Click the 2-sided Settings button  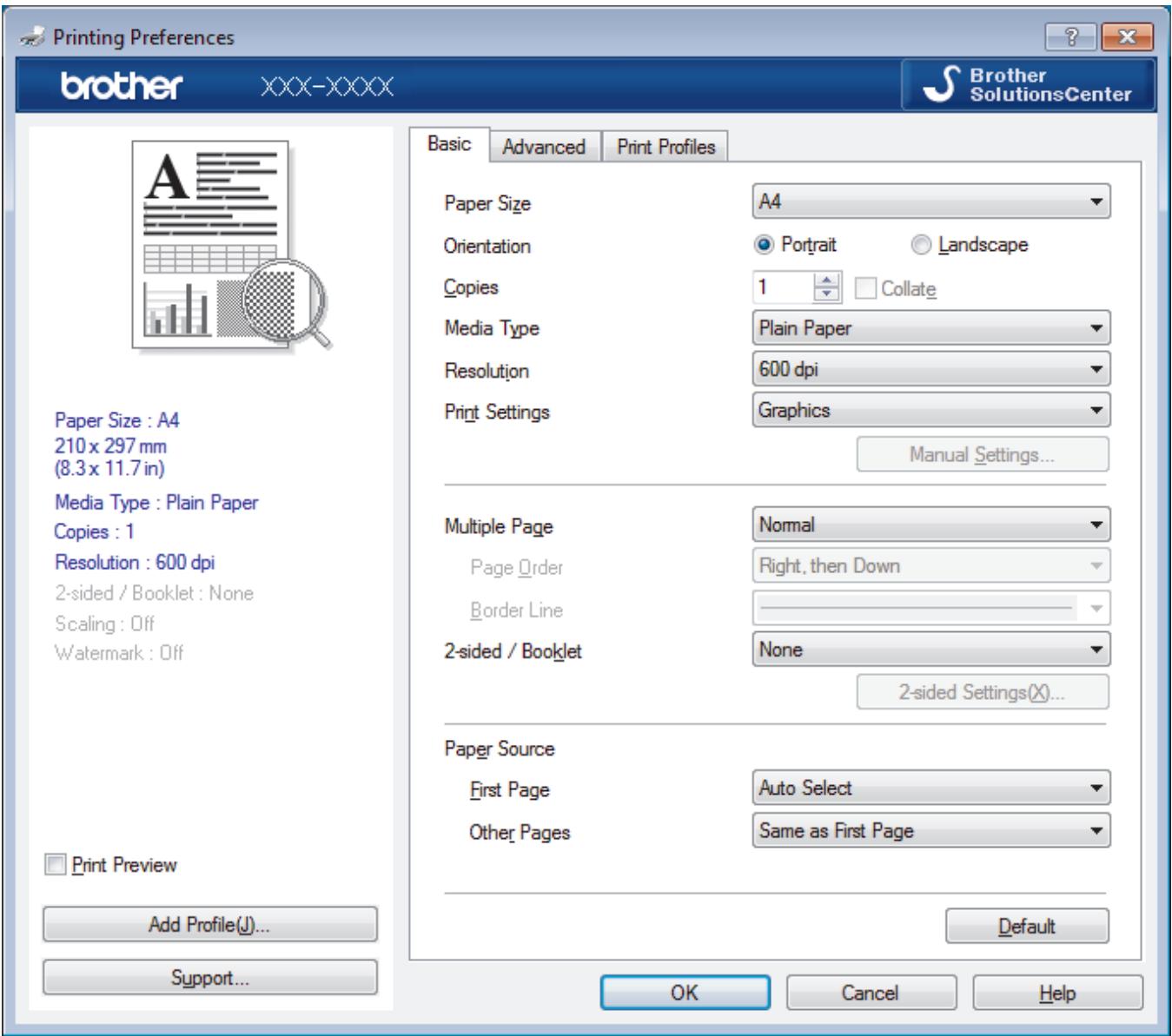(x=983, y=692)
